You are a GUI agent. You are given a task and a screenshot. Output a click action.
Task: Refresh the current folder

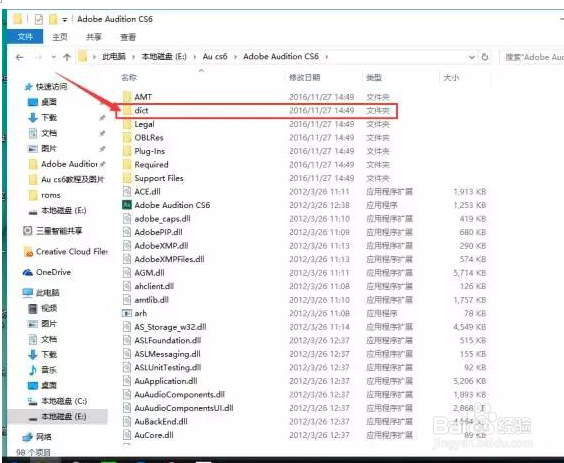pos(485,57)
